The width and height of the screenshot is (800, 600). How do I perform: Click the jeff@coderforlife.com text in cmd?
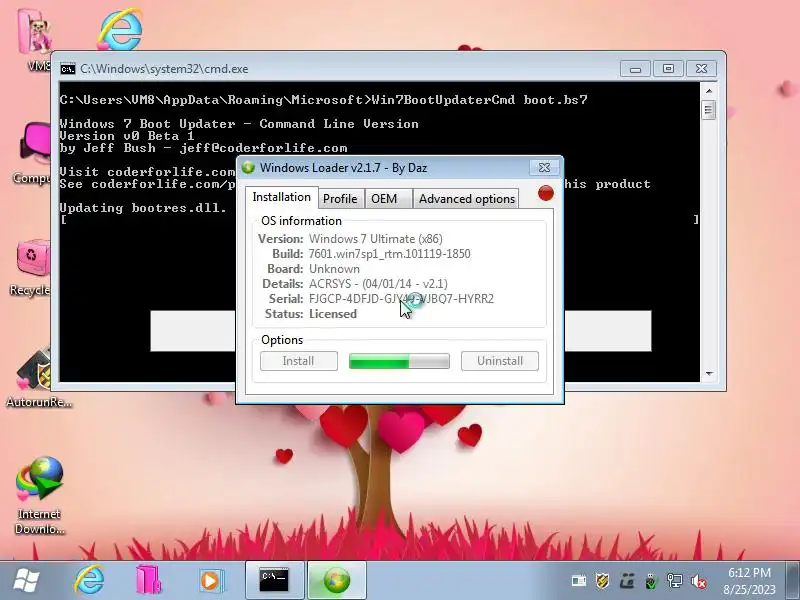pyautogui.click(x=263, y=148)
